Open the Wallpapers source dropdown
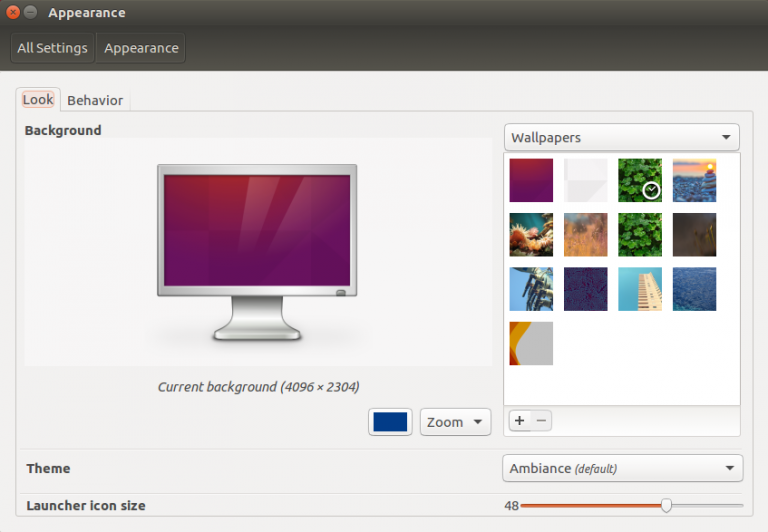 click(621, 138)
